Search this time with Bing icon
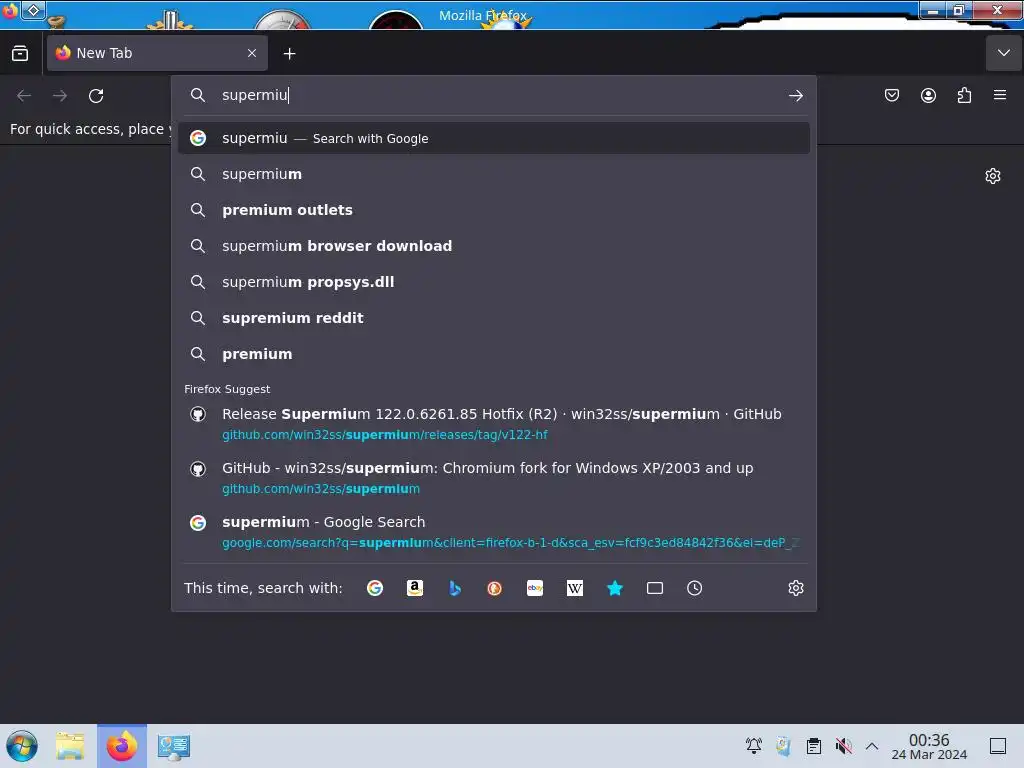1024x768 pixels. 455,588
